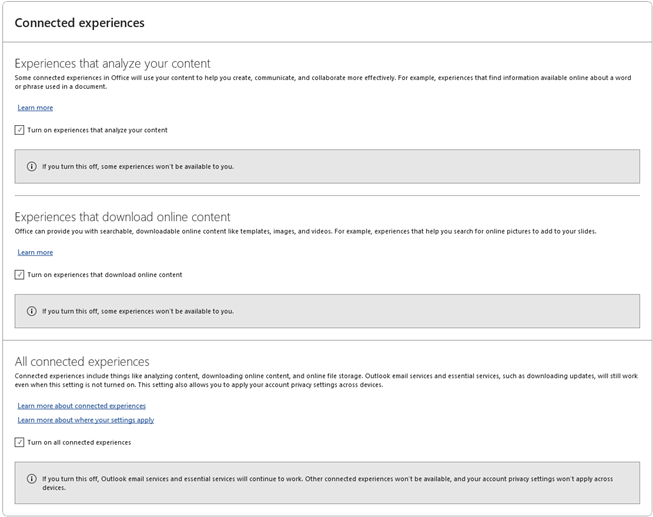This screenshot has width=653, height=517.
Task: Uncheck 'Turn on experiences that analyze your content'
Action: click(20, 130)
